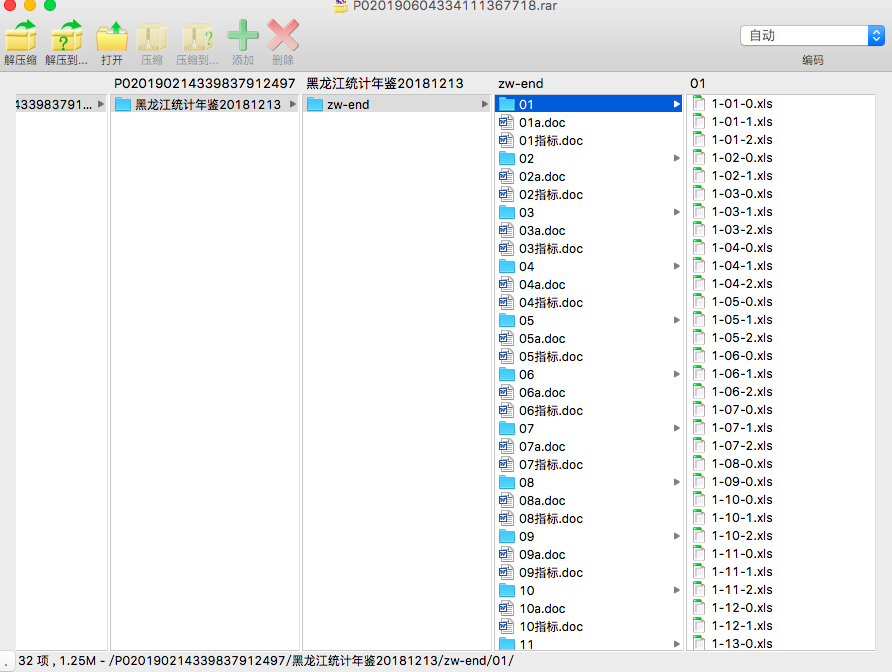Viewport: 892px width, 672px height.
Task: Select file 1-07-1.xls
Action: coord(780,427)
